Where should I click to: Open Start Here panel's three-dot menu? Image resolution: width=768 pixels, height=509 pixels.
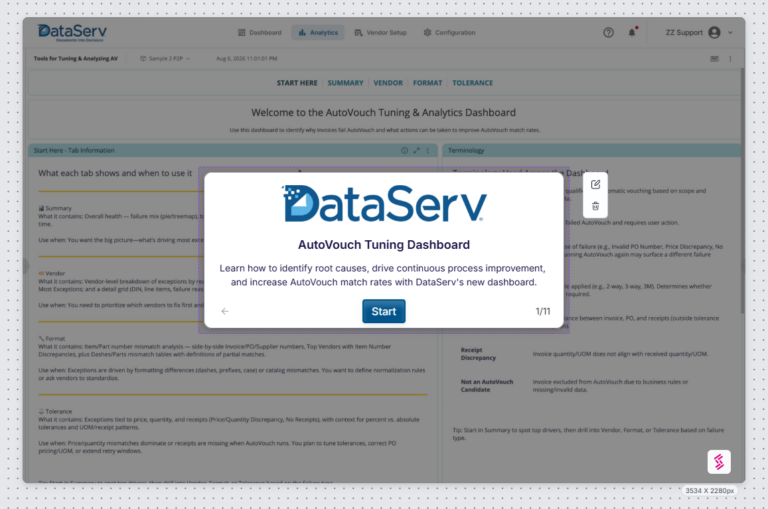coord(428,150)
